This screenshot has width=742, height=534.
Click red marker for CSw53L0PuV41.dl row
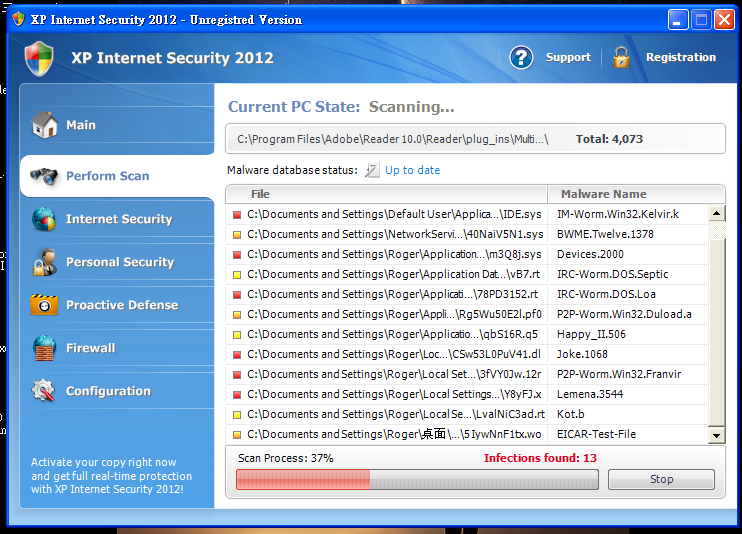coord(237,355)
